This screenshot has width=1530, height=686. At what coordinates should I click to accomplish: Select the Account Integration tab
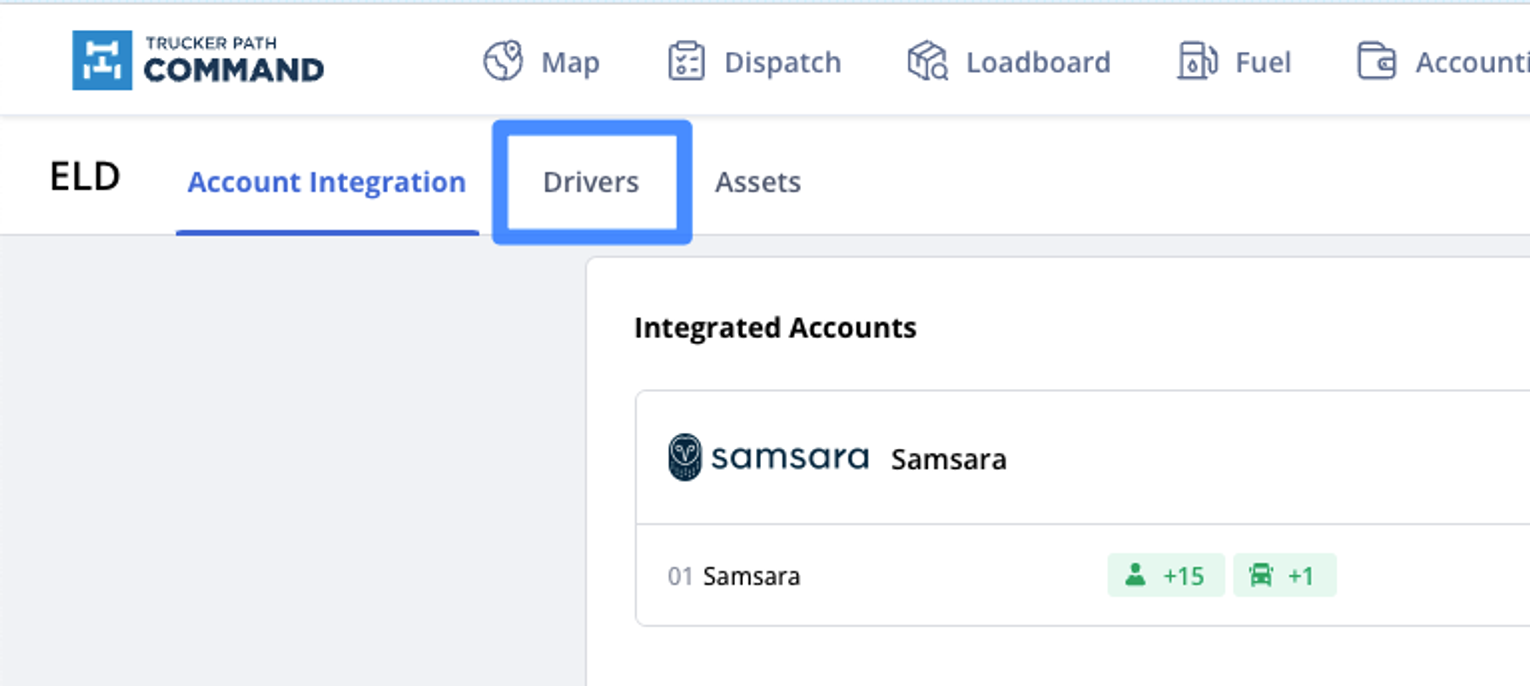tap(327, 182)
